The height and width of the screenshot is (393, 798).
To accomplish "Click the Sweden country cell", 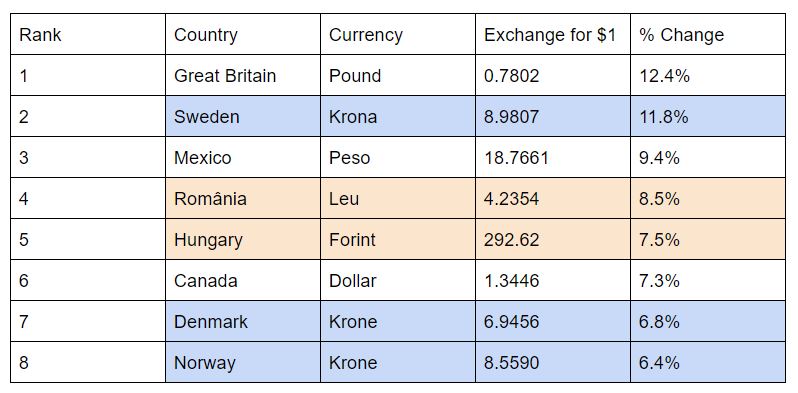I will tap(243, 116).
